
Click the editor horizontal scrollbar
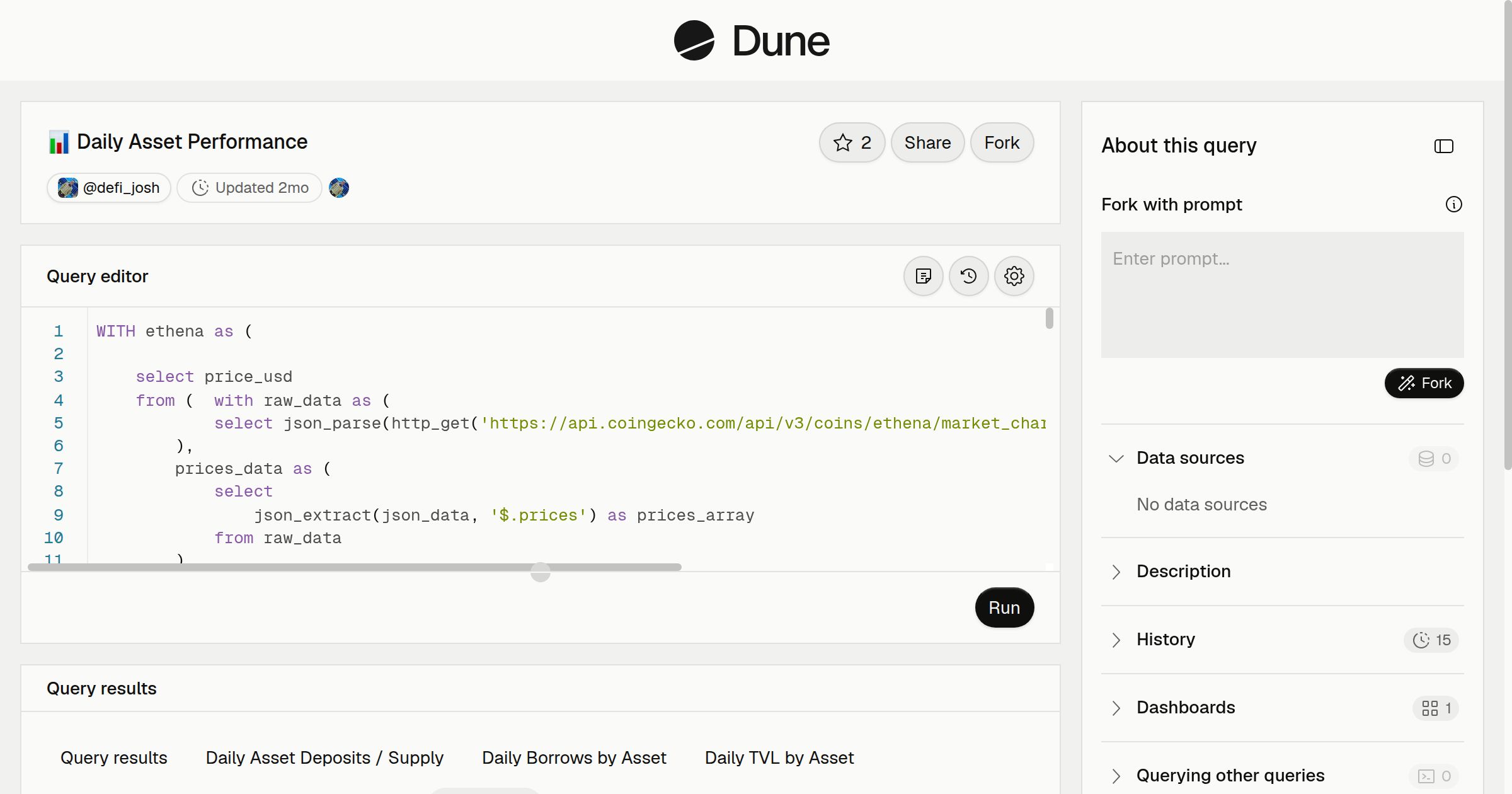tap(355, 567)
